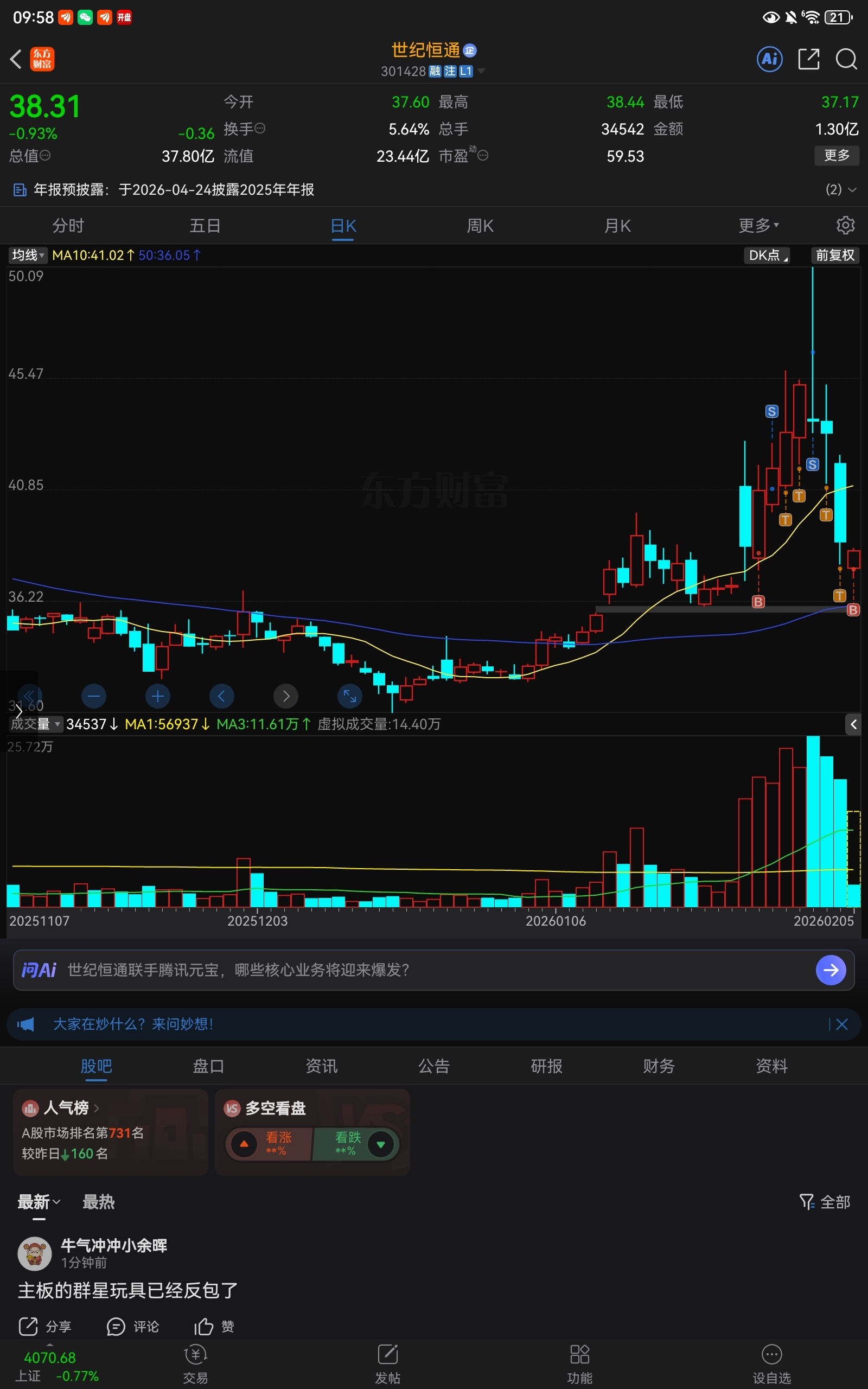This screenshot has height=1389, width=868.
Task: Toggle the 前复权 adjustment option
Action: (x=835, y=255)
